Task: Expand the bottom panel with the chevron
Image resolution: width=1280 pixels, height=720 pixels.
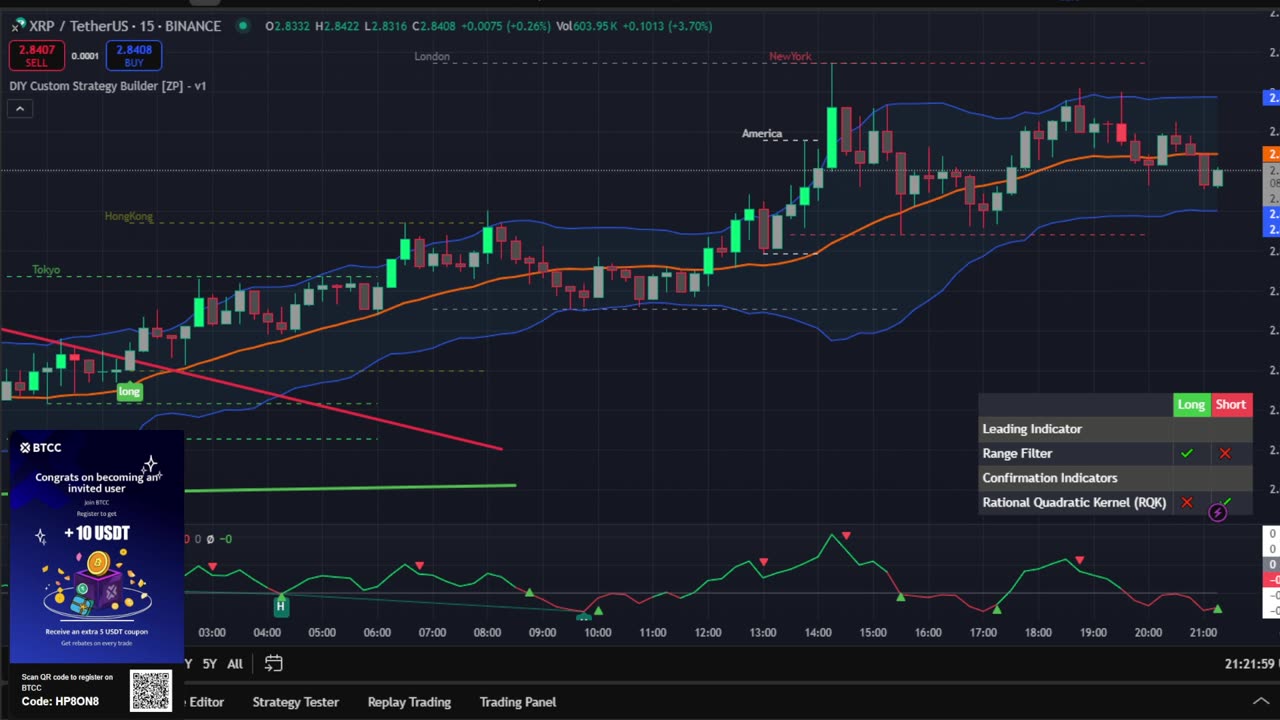Action: [1260, 701]
